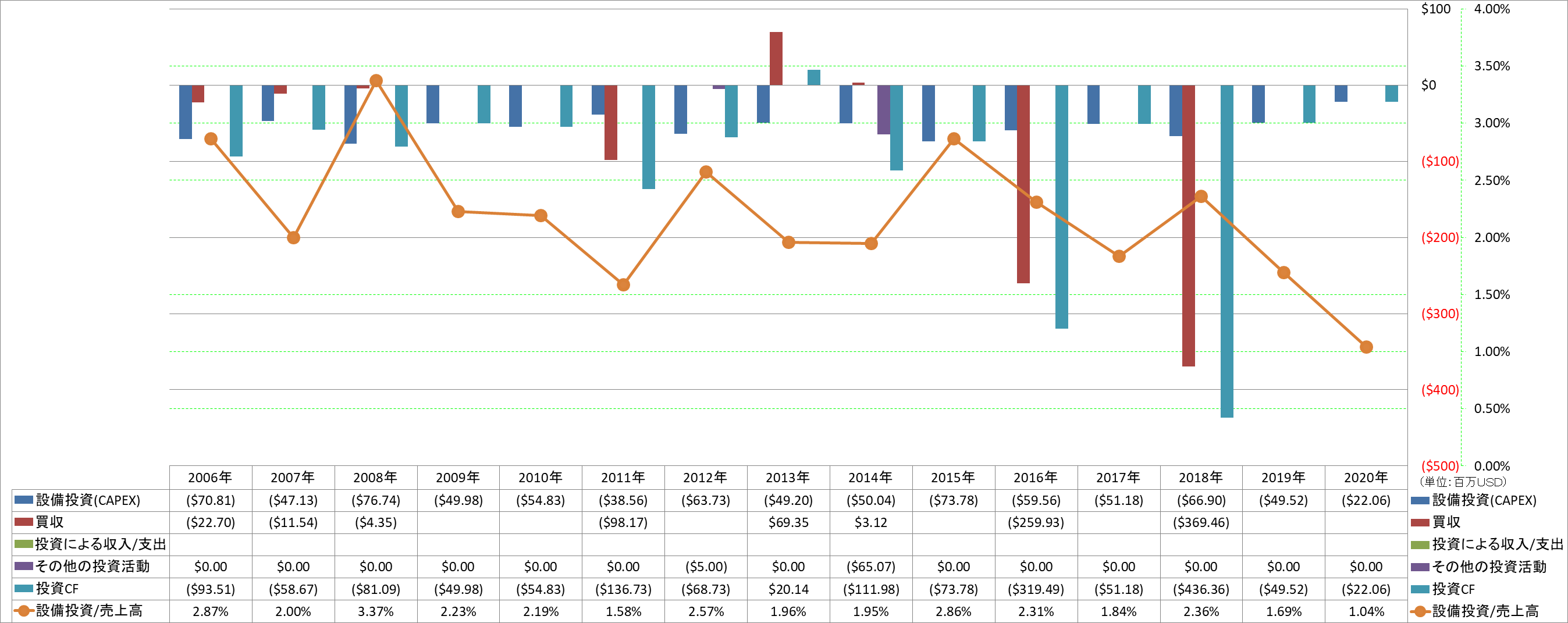Select the 2020年 column header

click(x=1366, y=478)
